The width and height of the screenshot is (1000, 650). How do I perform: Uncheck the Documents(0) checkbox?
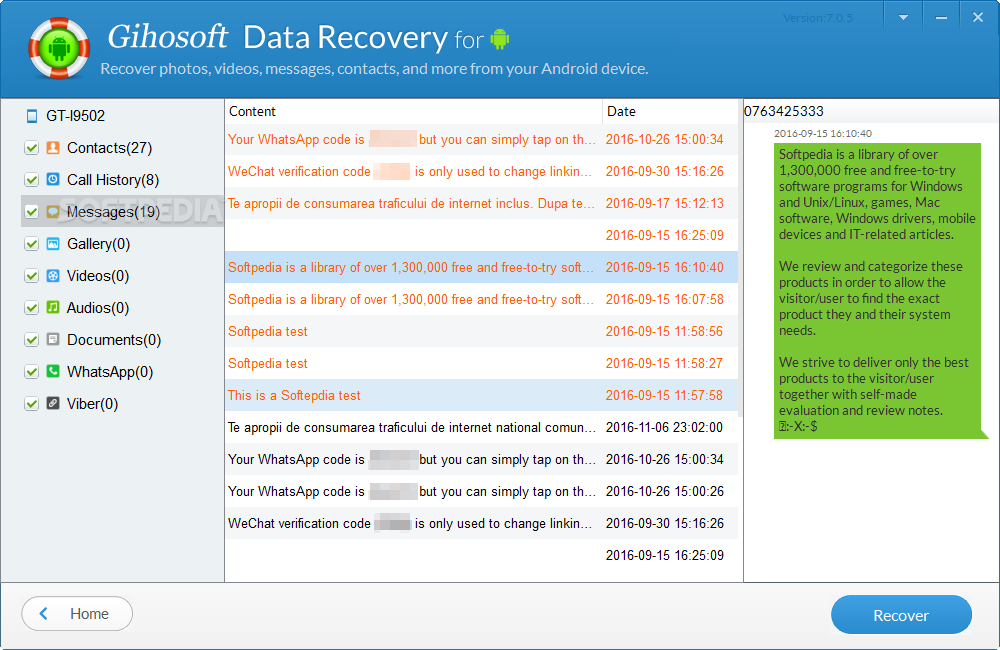31,339
